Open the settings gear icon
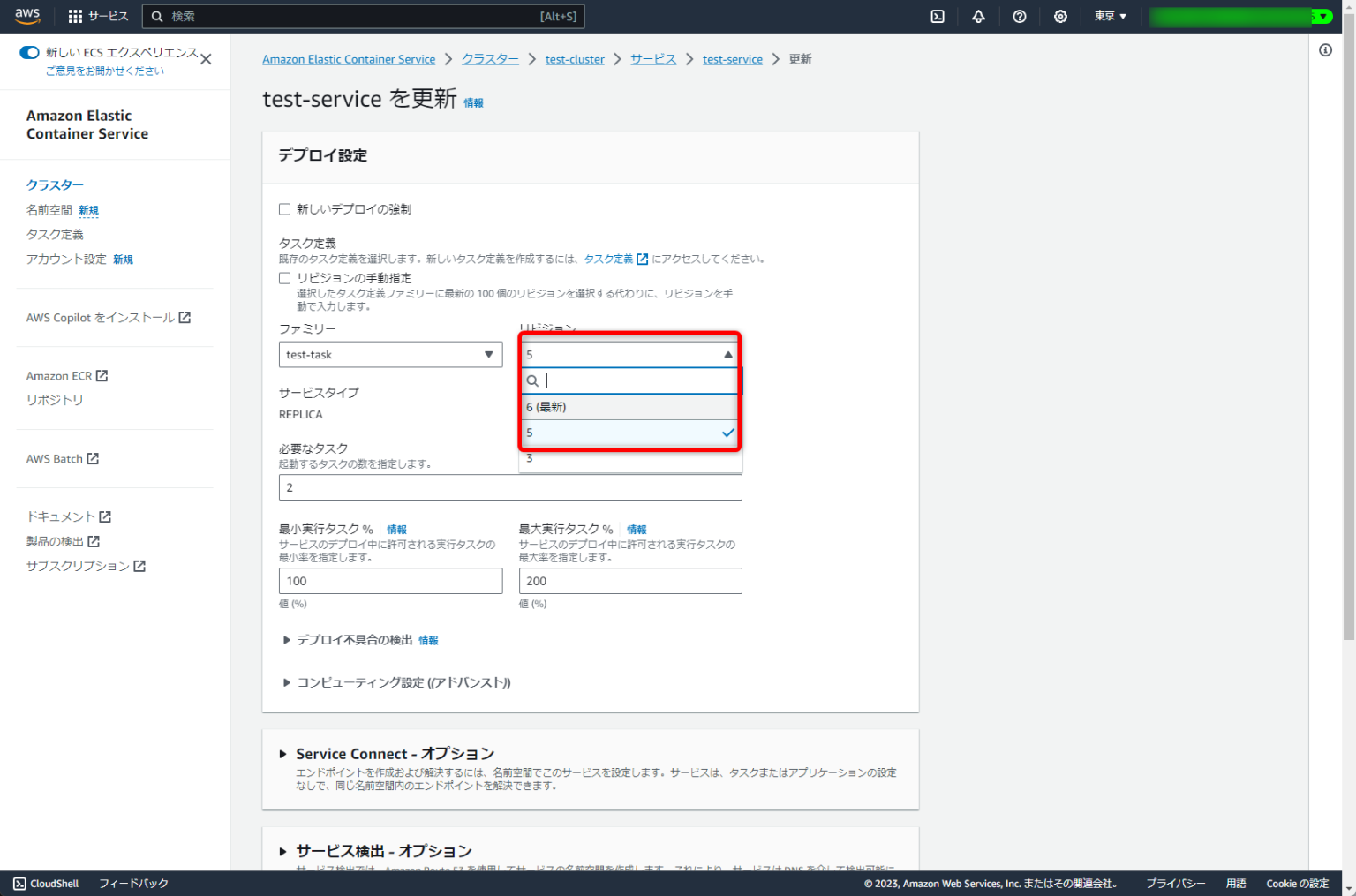This screenshot has width=1356, height=896. point(1059,16)
